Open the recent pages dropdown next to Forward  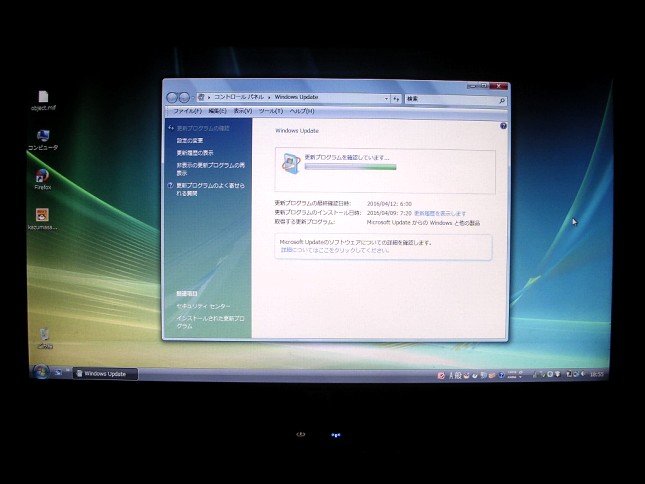193,98
